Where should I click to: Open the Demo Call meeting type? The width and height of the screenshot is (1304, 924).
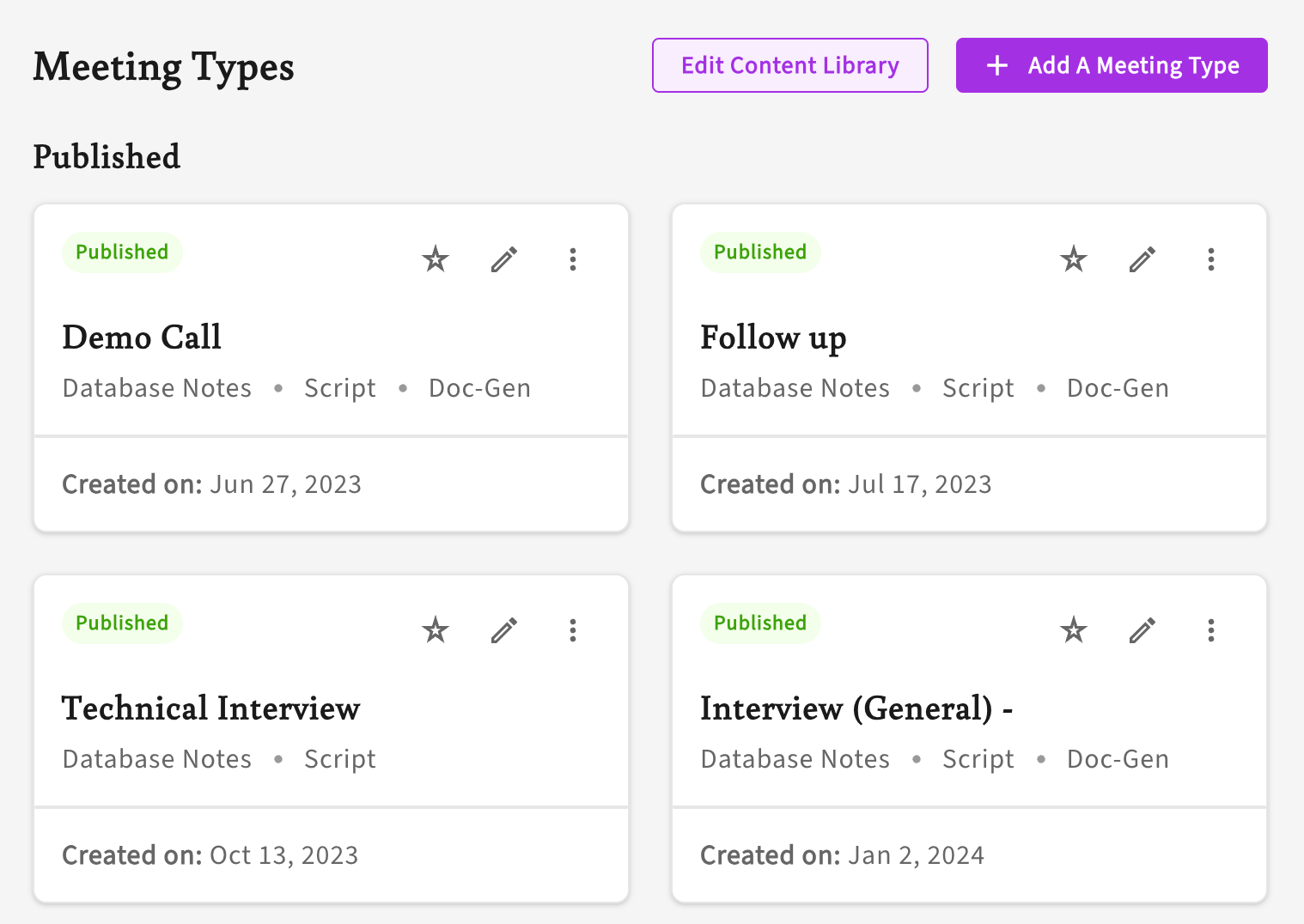click(x=142, y=337)
